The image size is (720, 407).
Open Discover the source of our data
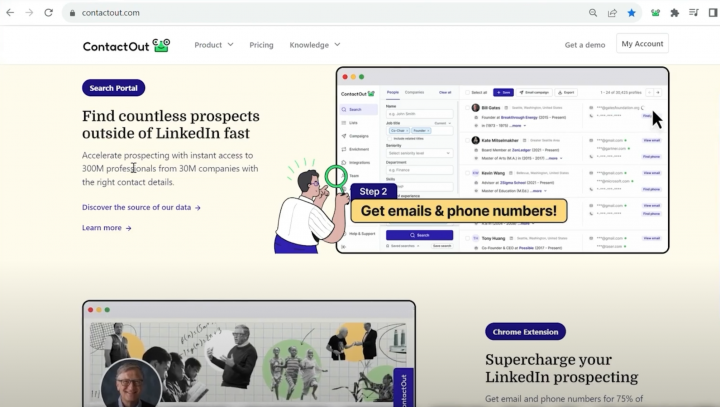tap(141, 208)
